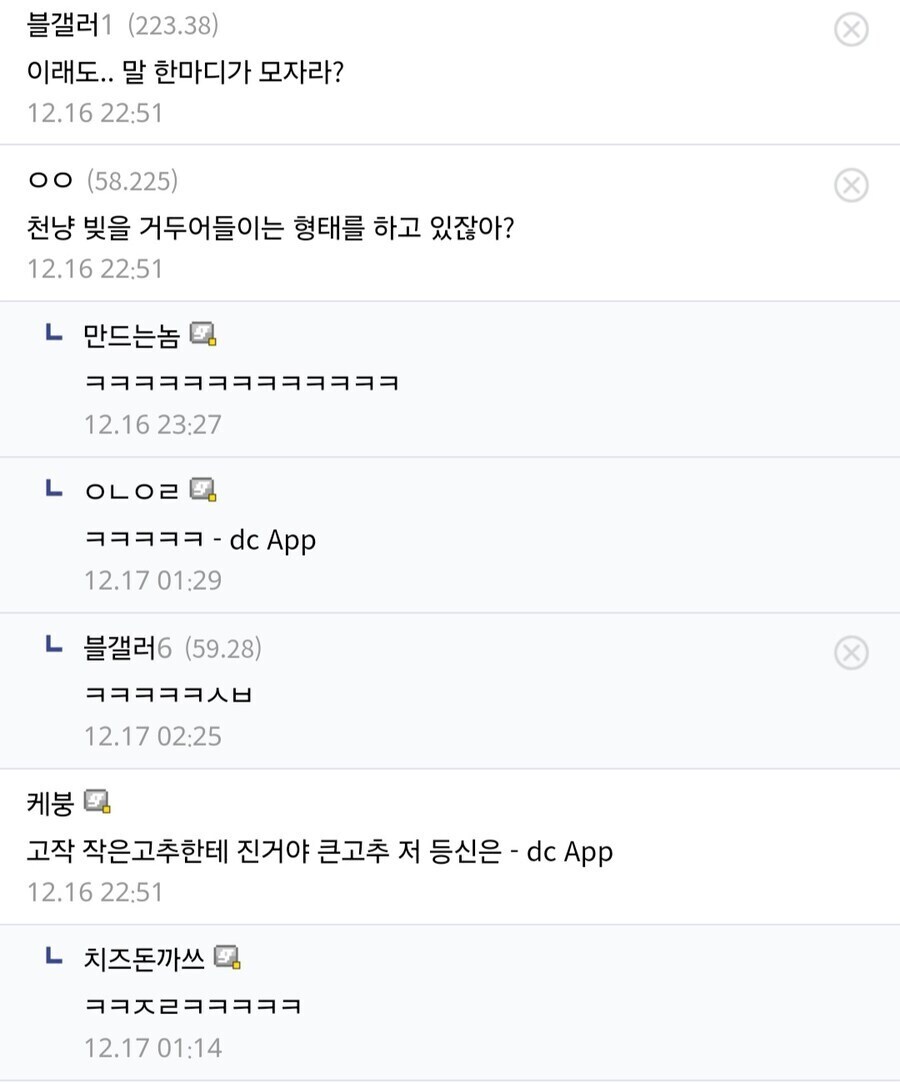This screenshot has width=900, height=1084.
Task: Click the nickname 치즈돈까쓰
Action: [144, 959]
